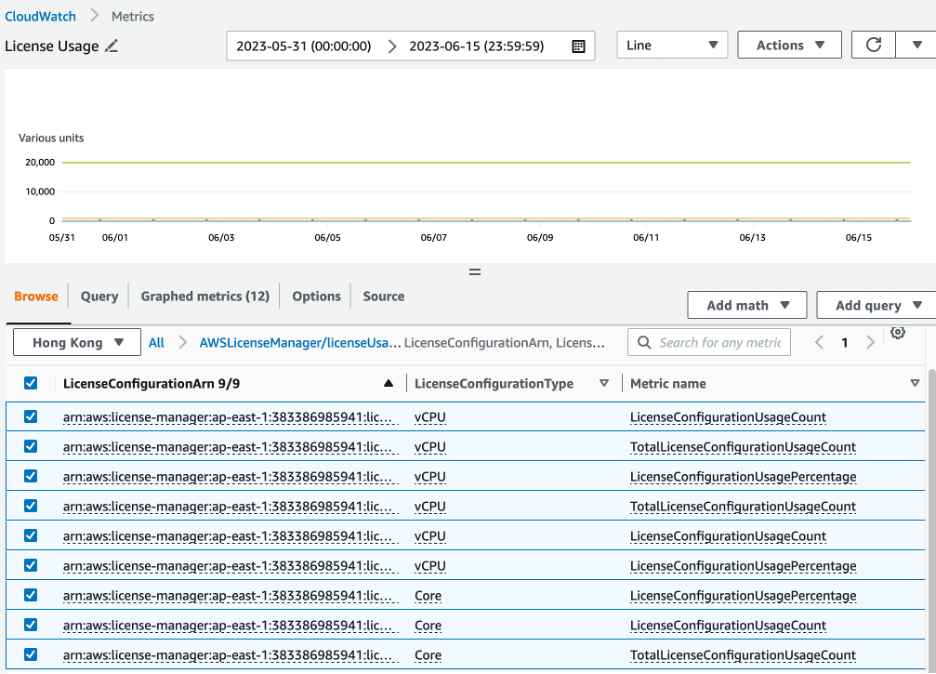Click the refresh graph icon

point(873,45)
